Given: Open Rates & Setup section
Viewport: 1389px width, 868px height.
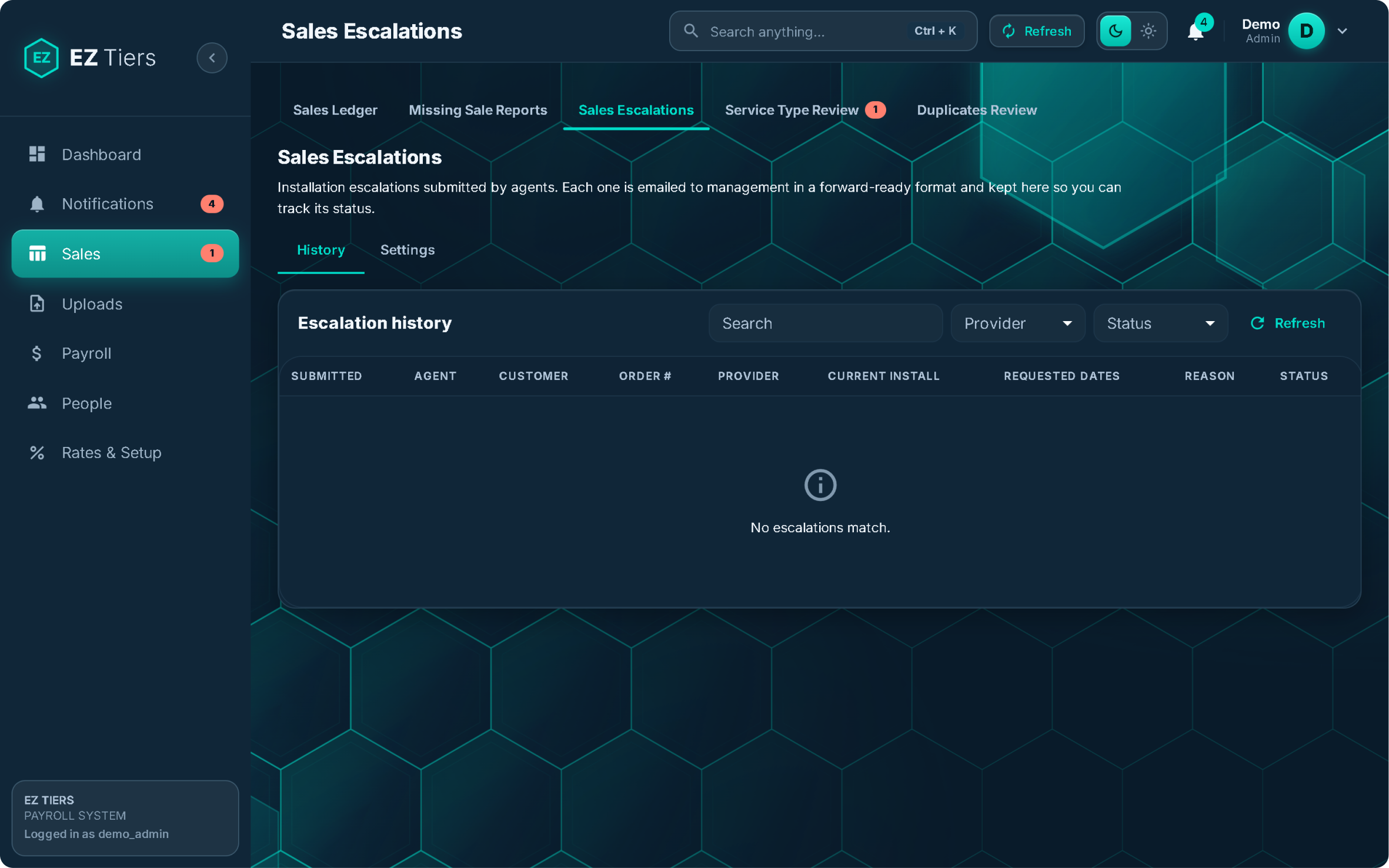Looking at the screenshot, I should tap(125, 452).
